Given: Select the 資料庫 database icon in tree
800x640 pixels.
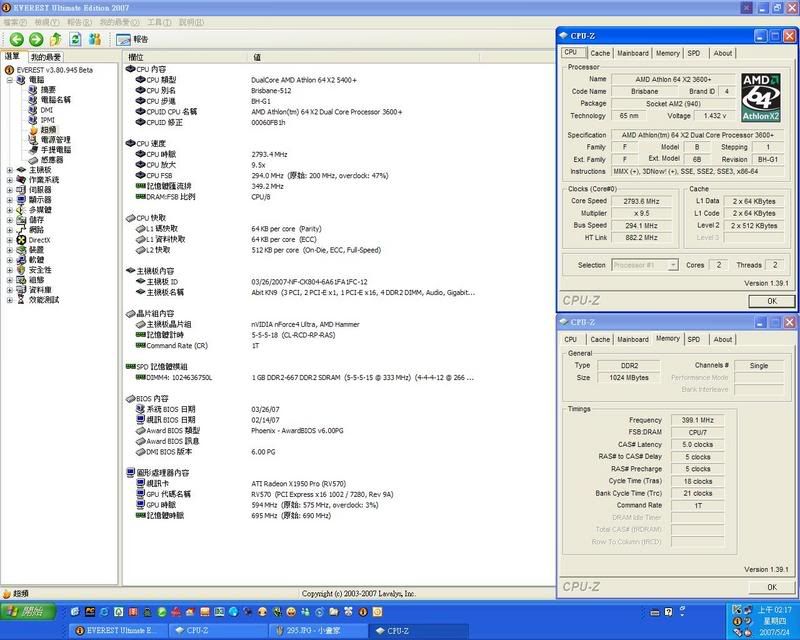Looking at the screenshot, I should [x=21, y=290].
